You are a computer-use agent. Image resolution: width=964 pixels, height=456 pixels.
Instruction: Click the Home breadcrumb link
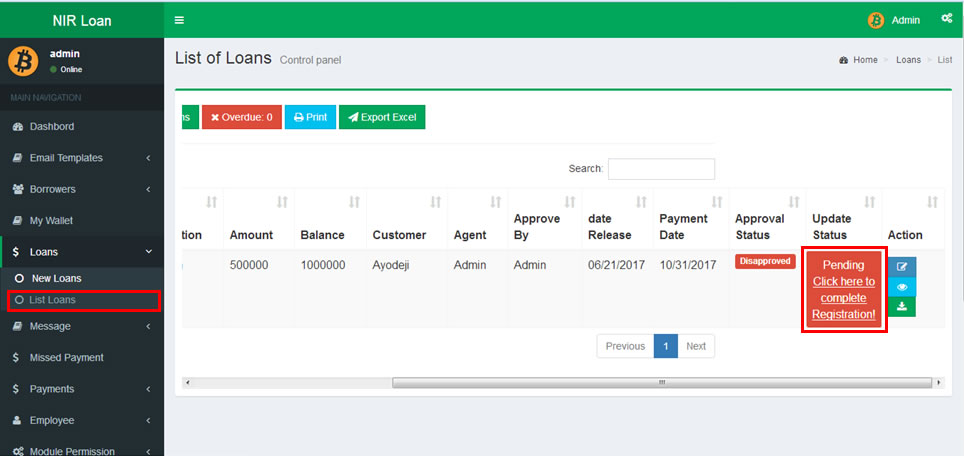[858, 60]
